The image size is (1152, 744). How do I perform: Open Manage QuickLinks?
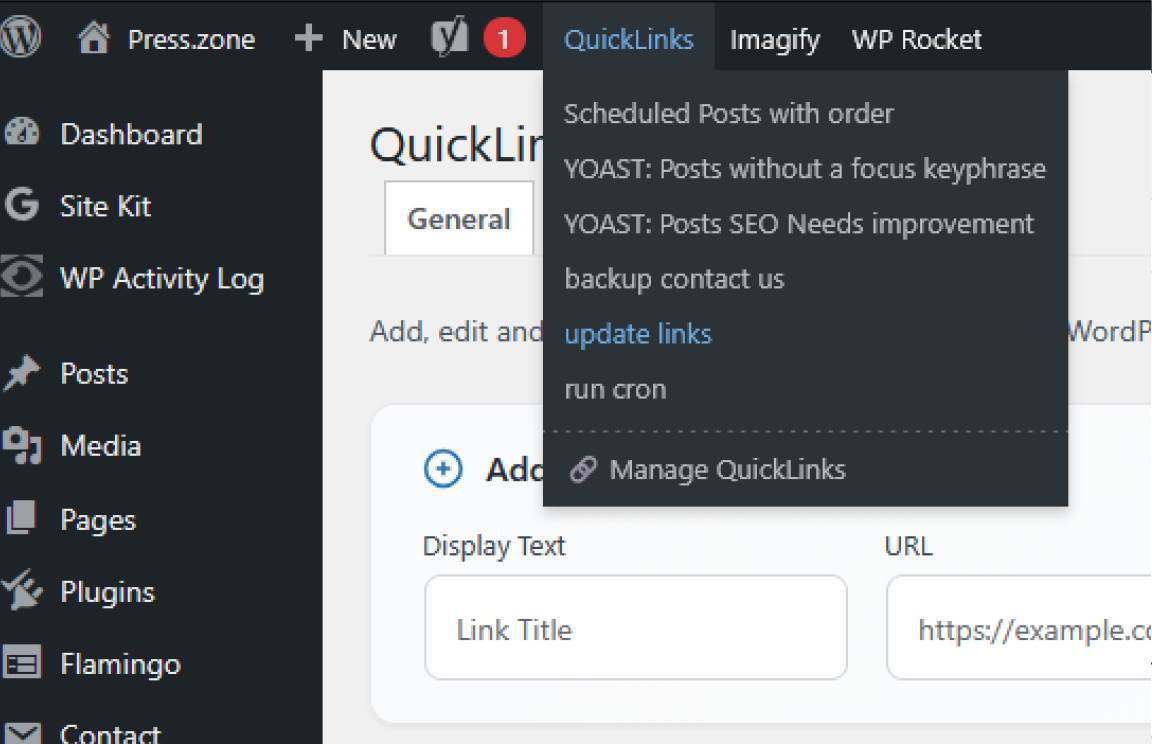point(726,469)
